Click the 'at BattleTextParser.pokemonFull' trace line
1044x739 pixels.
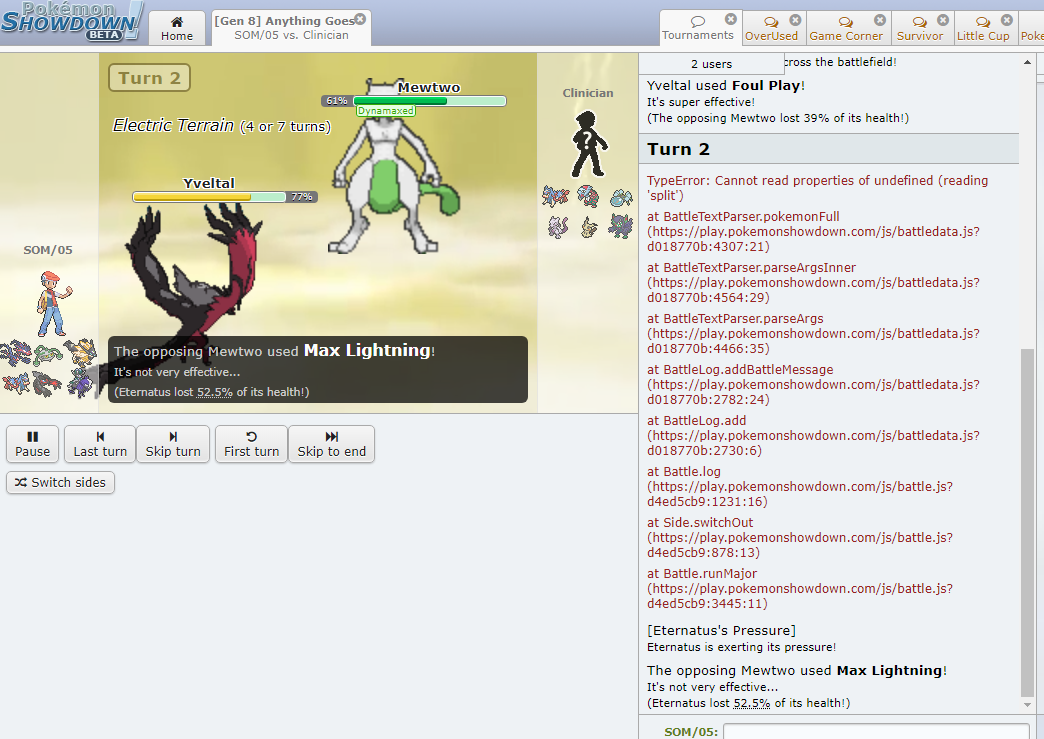813,232
